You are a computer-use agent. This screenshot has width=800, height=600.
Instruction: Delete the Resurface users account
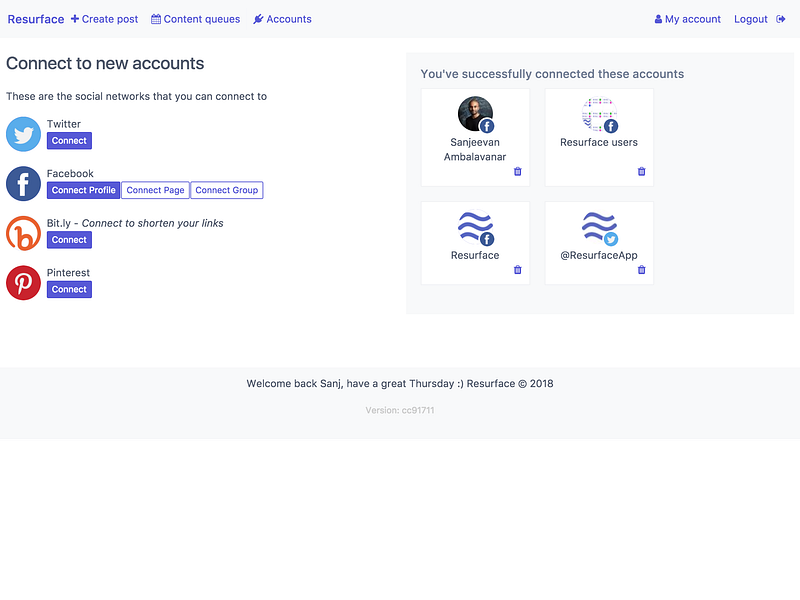pos(642,171)
